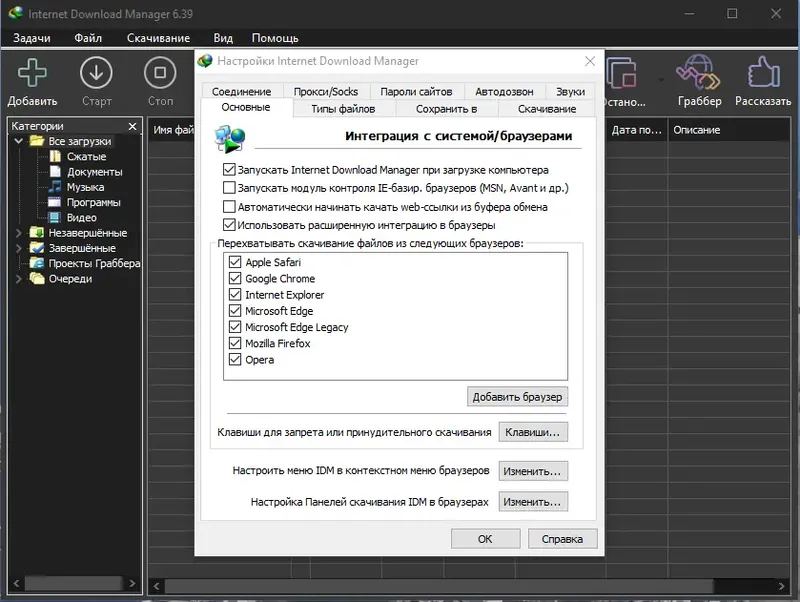Uncheck Microsoft Edge Legacy checkbox
The height and width of the screenshot is (602, 800).
pyautogui.click(x=235, y=327)
